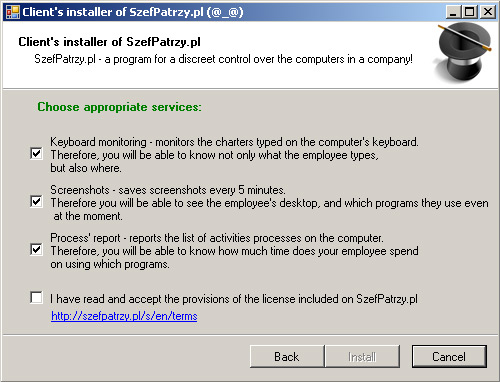Toggle the Process' report checkbox
This screenshot has width=500, height=382.
click(36, 250)
